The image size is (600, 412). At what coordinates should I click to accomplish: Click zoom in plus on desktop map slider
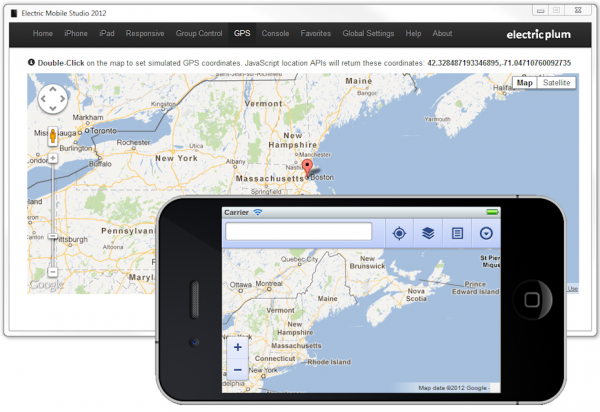(x=53, y=157)
